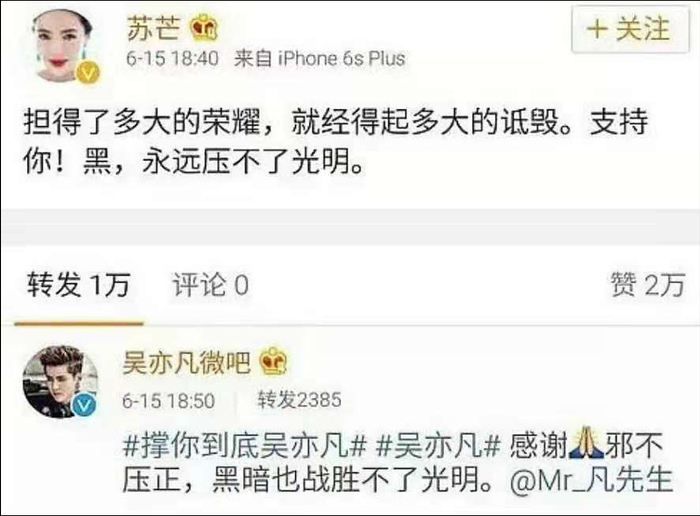
Task: Open 吴亦凡微吧's profile avatar
Action: click(61, 381)
